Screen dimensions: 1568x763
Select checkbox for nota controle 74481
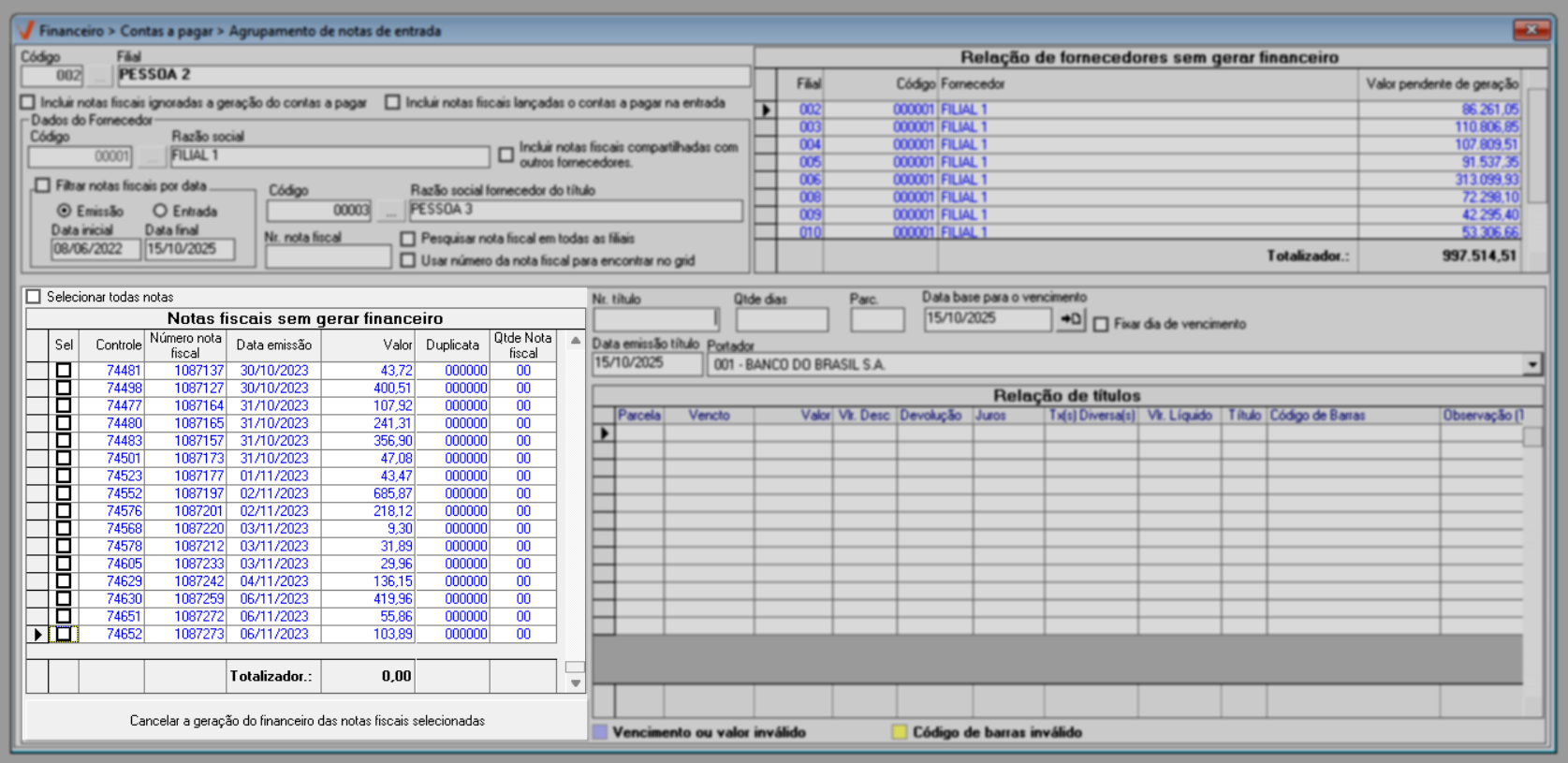(64, 371)
